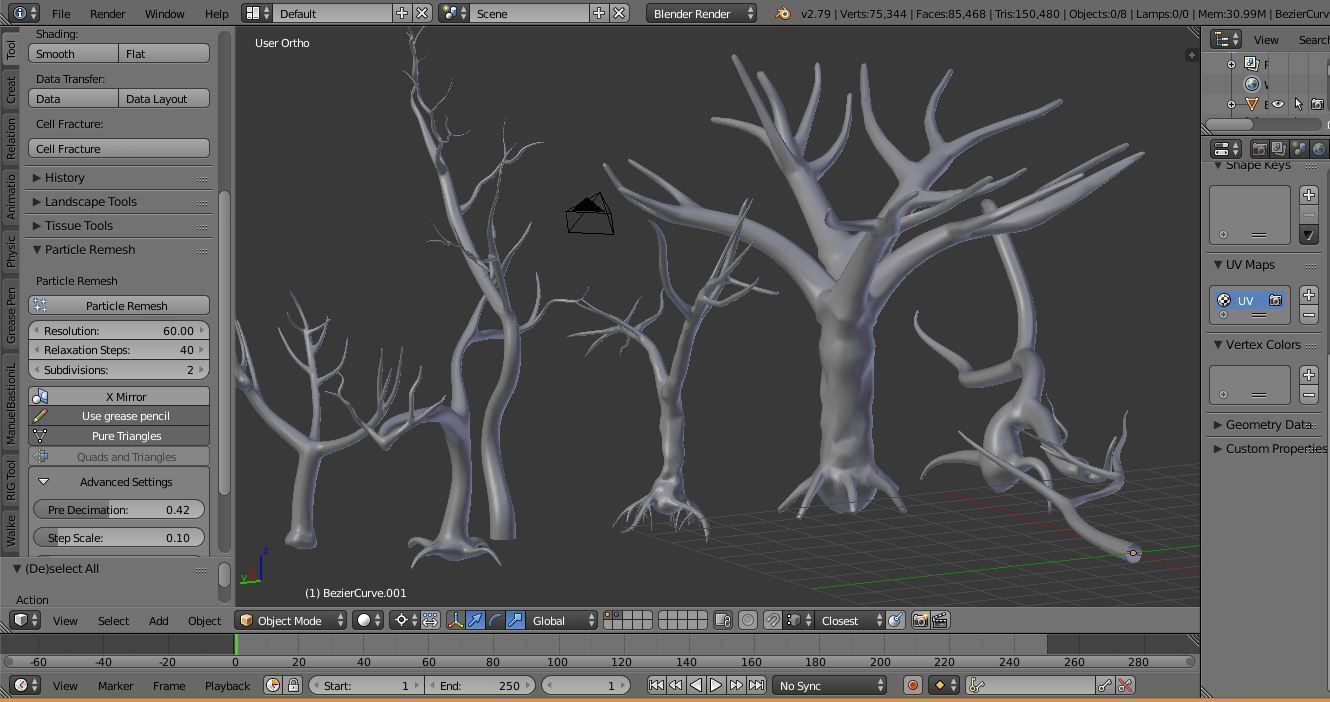Render OpenGL still image camera icon
Screen dimensions: 1330x702
tap(921, 620)
